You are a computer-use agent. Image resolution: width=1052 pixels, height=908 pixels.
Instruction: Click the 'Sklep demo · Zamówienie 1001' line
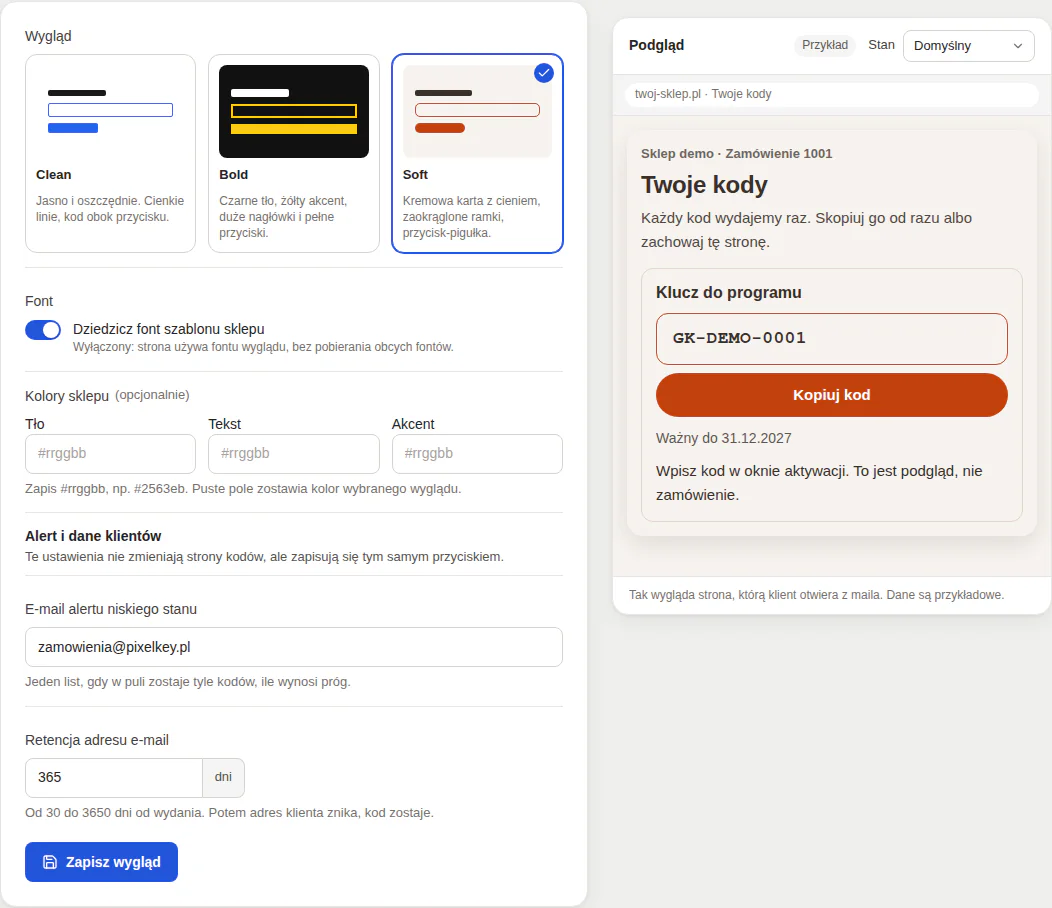[x=736, y=154]
